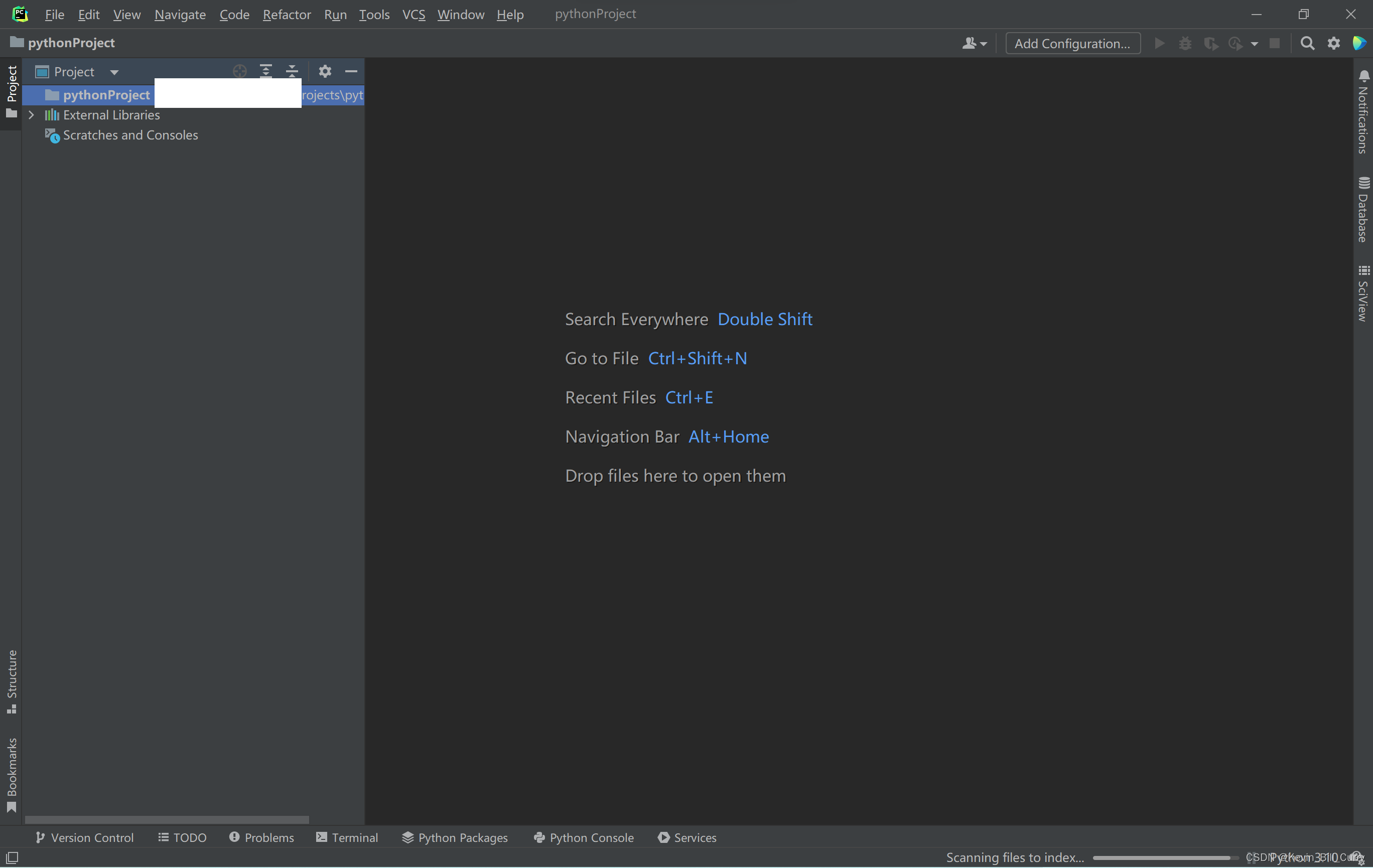Viewport: 1373px width, 868px height.
Task: Click the Project panel horizontal scrollbar
Action: (x=167, y=819)
